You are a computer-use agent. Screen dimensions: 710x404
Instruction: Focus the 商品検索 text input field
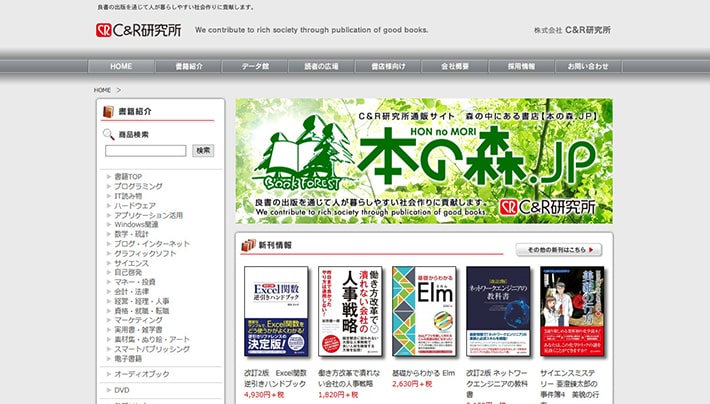(146, 151)
